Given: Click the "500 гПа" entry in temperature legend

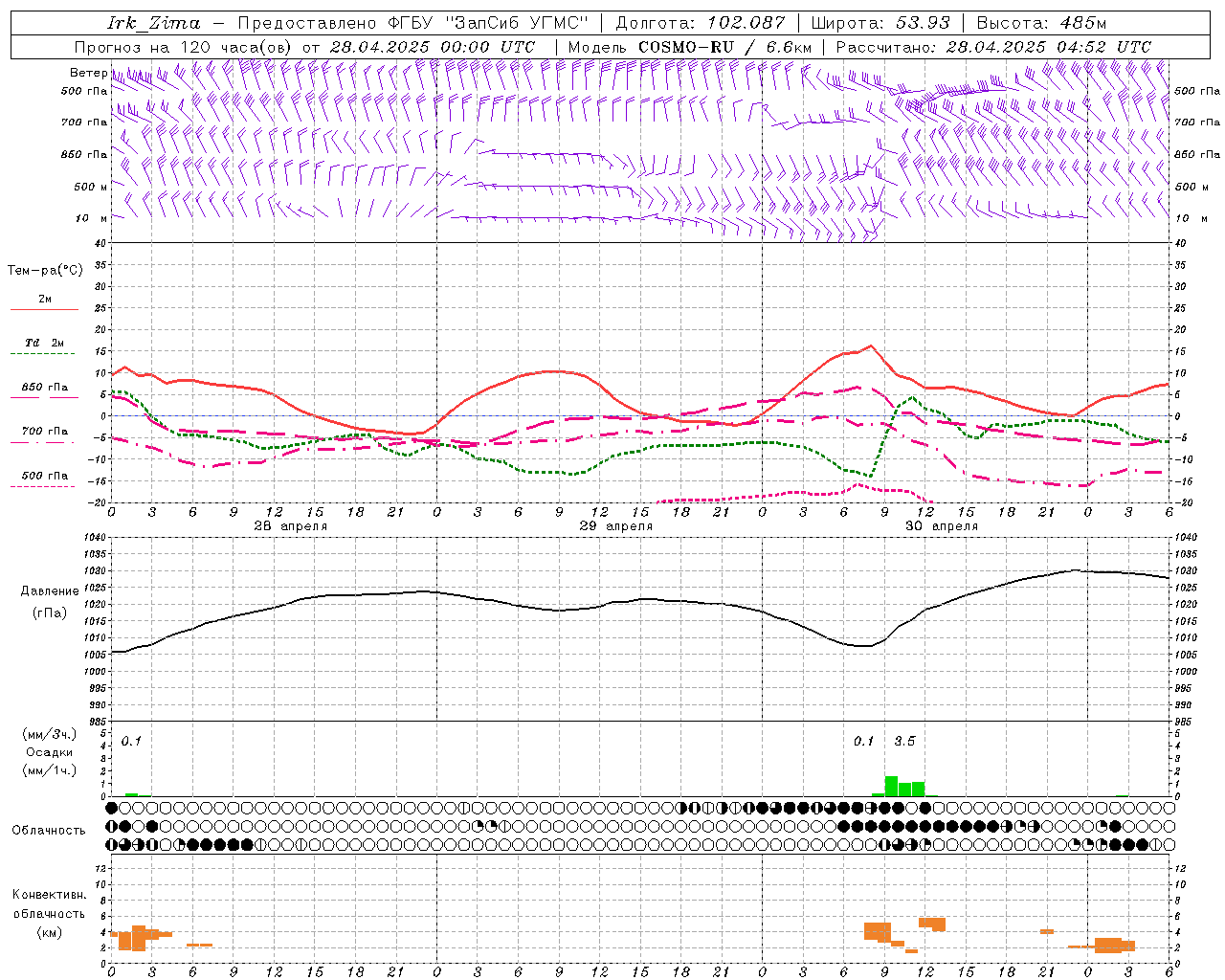Looking at the screenshot, I should coord(45,476).
